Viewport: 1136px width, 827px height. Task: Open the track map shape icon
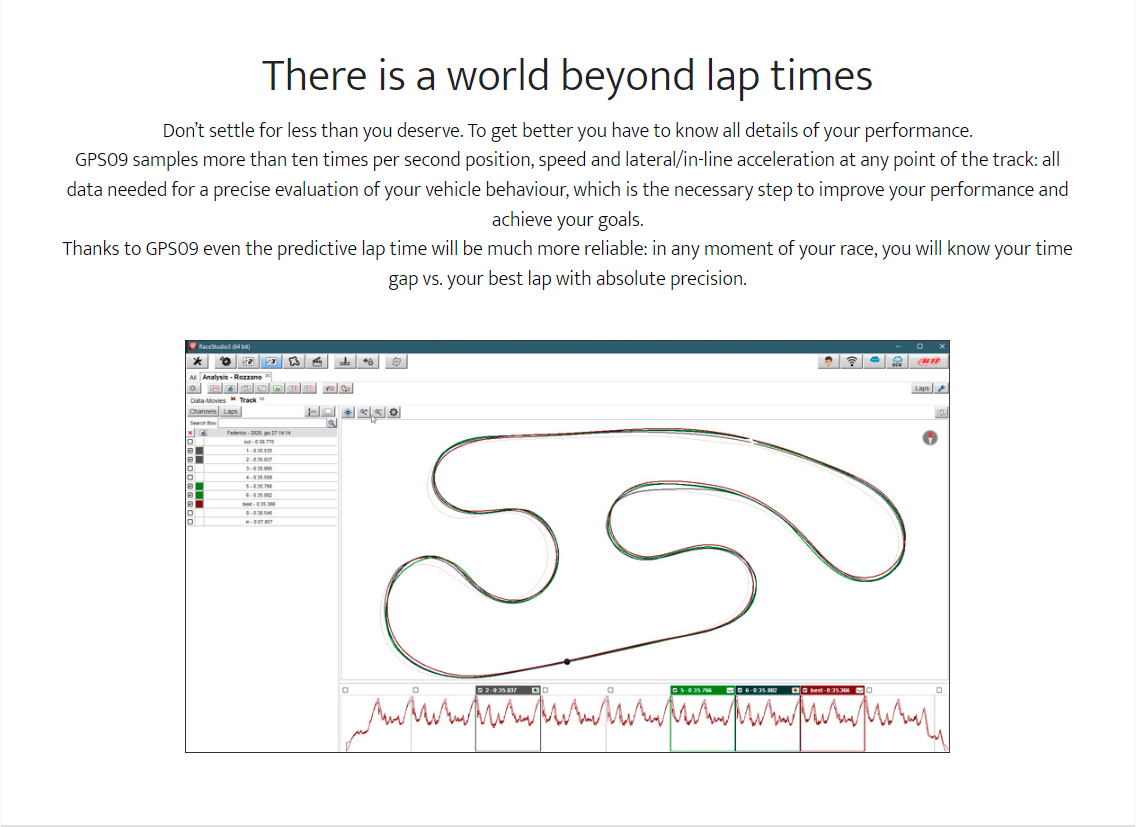[294, 361]
